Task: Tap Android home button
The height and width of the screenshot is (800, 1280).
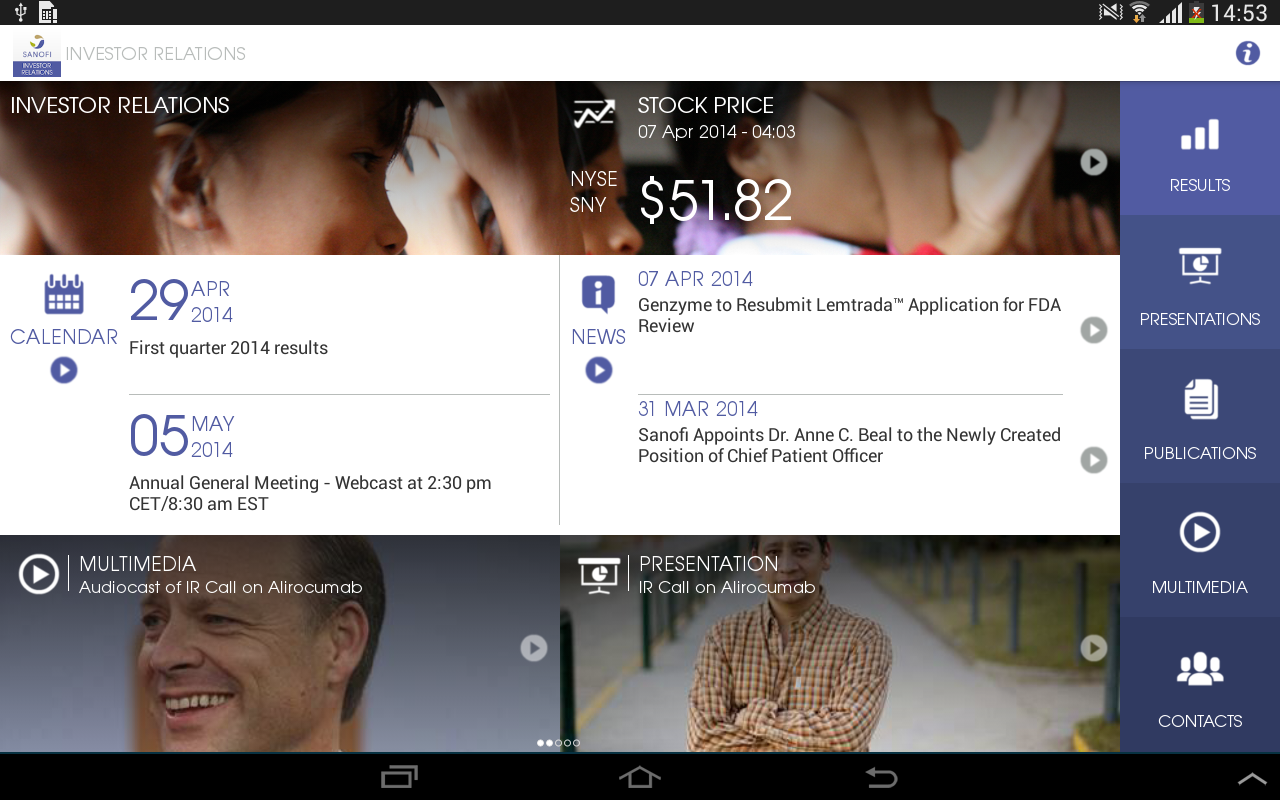Action: (x=640, y=777)
